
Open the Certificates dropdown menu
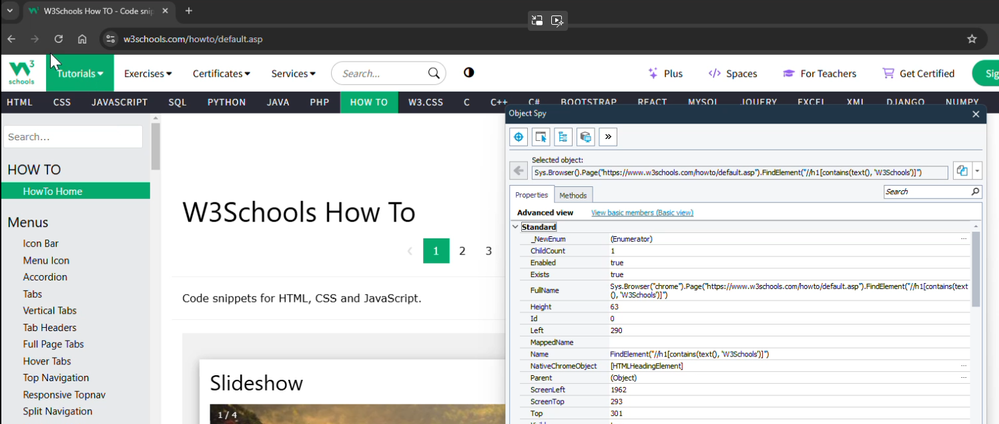(x=221, y=73)
